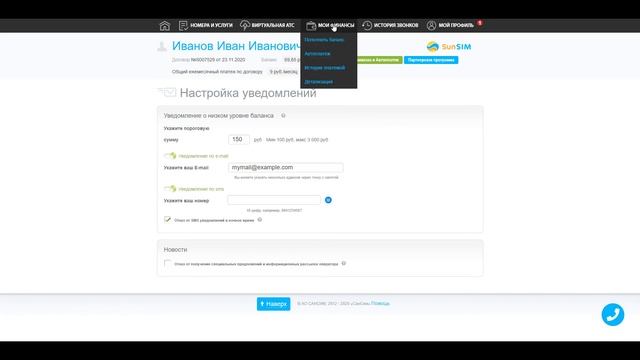The image size is (640, 360).
Task: Edit the e-mail field mymail@example.com
Action: pyautogui.click(x=285, y=167)
